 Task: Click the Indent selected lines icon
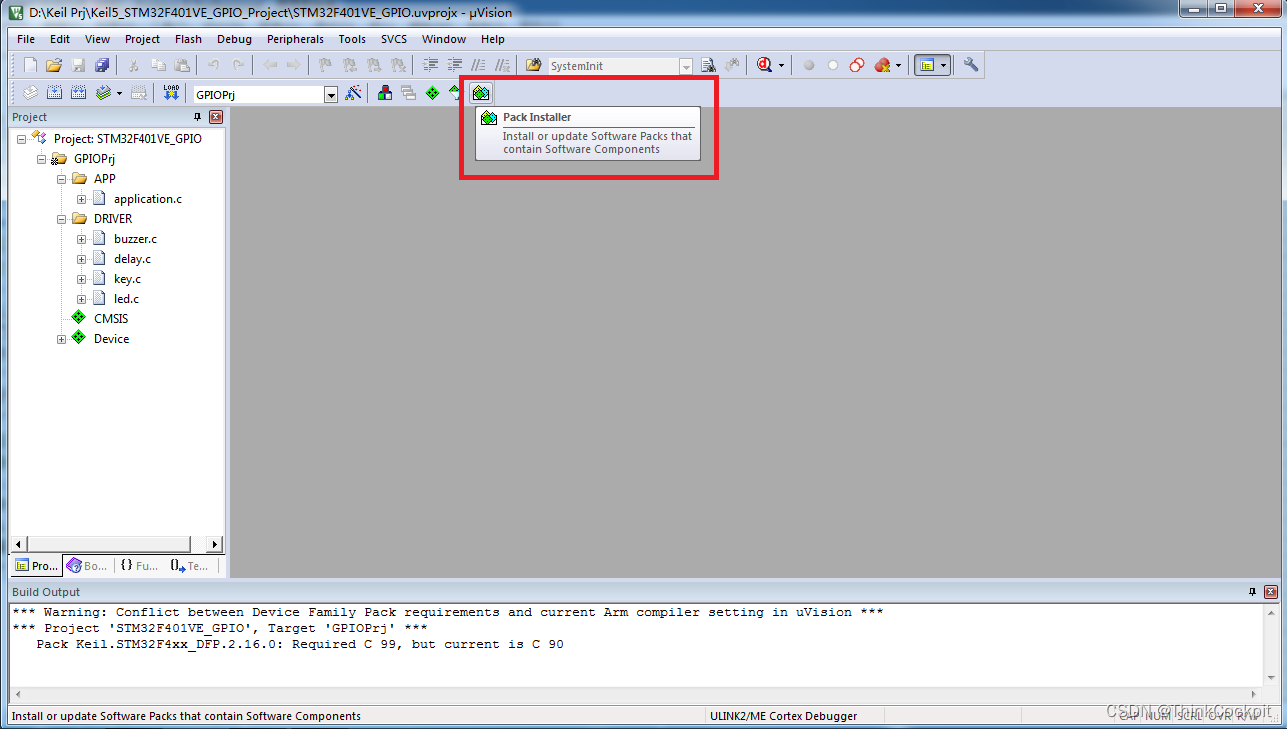(430, 65)
